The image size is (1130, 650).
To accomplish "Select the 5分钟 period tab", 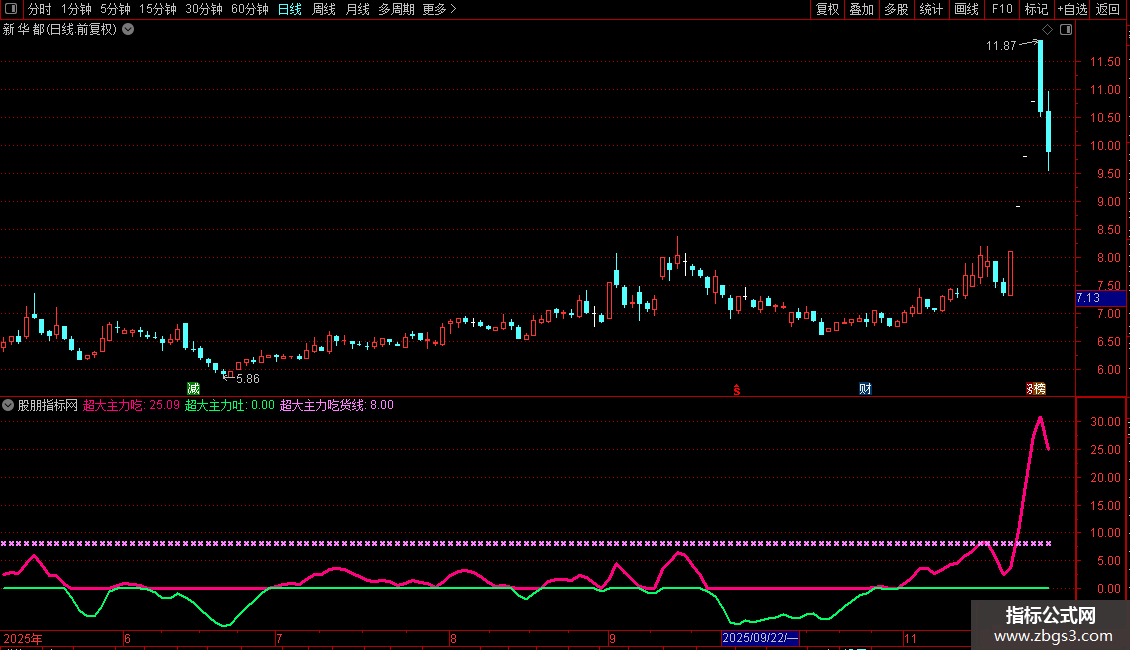I will [115, 9].
